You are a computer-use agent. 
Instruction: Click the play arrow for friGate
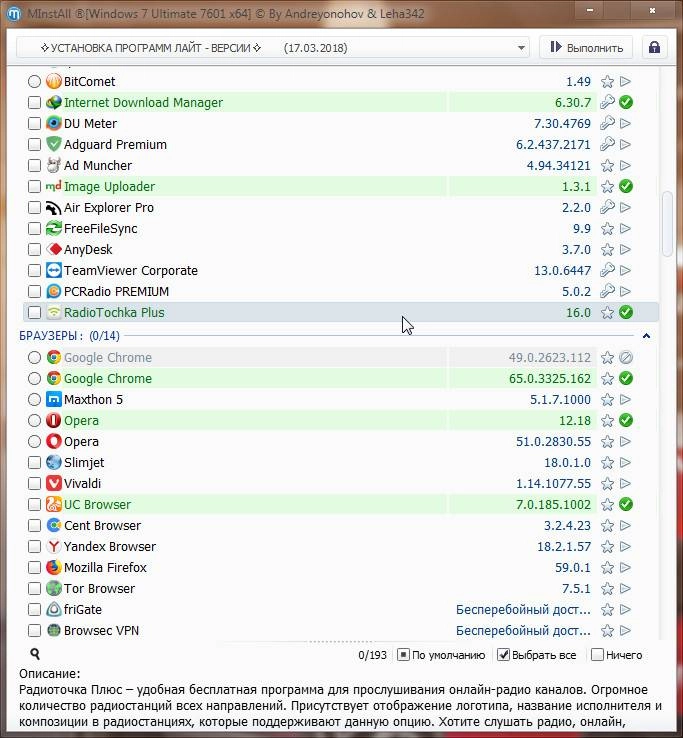tap(625, 610)
